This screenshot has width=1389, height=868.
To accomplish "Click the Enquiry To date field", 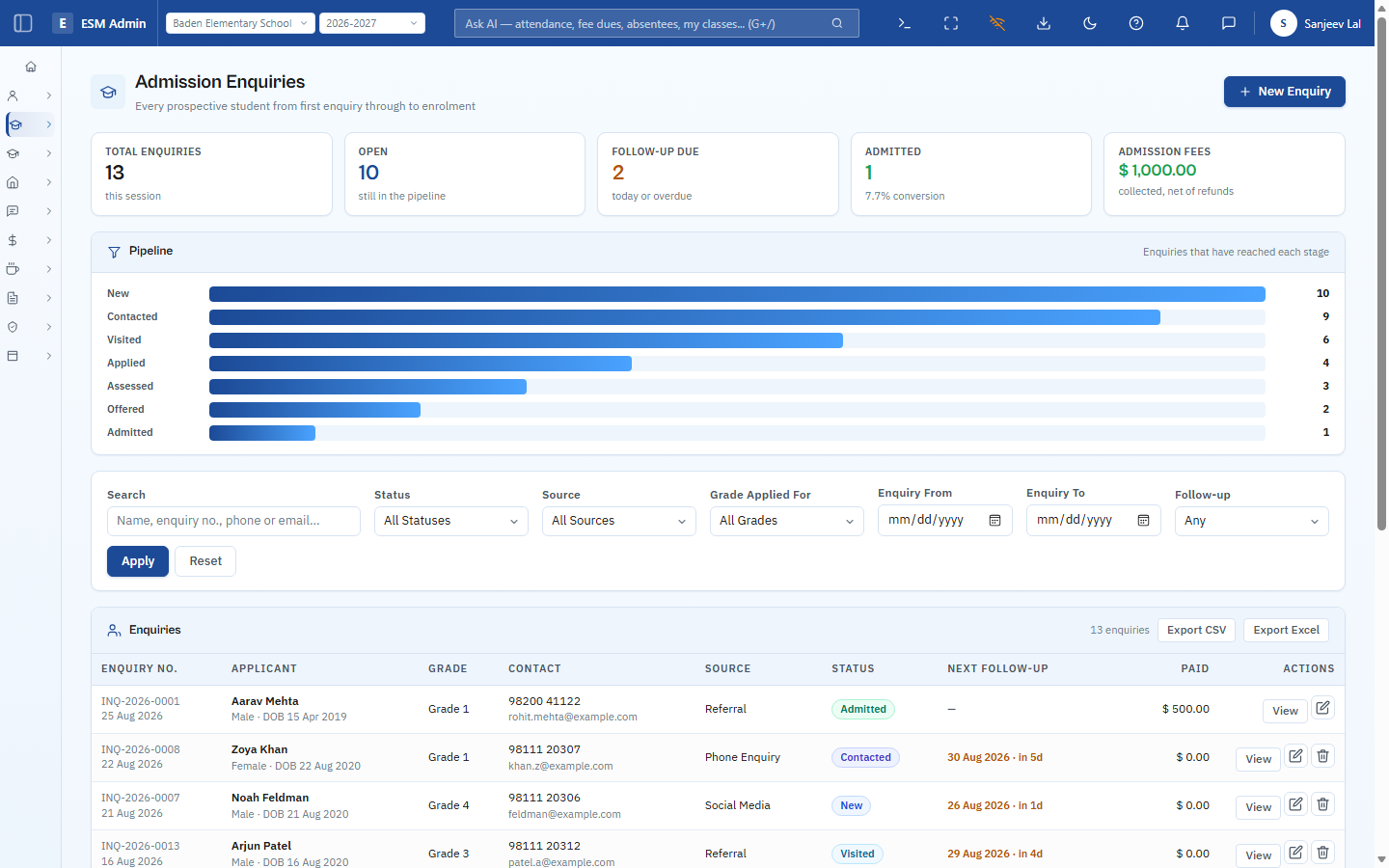I will click(x=1094, y=521).
